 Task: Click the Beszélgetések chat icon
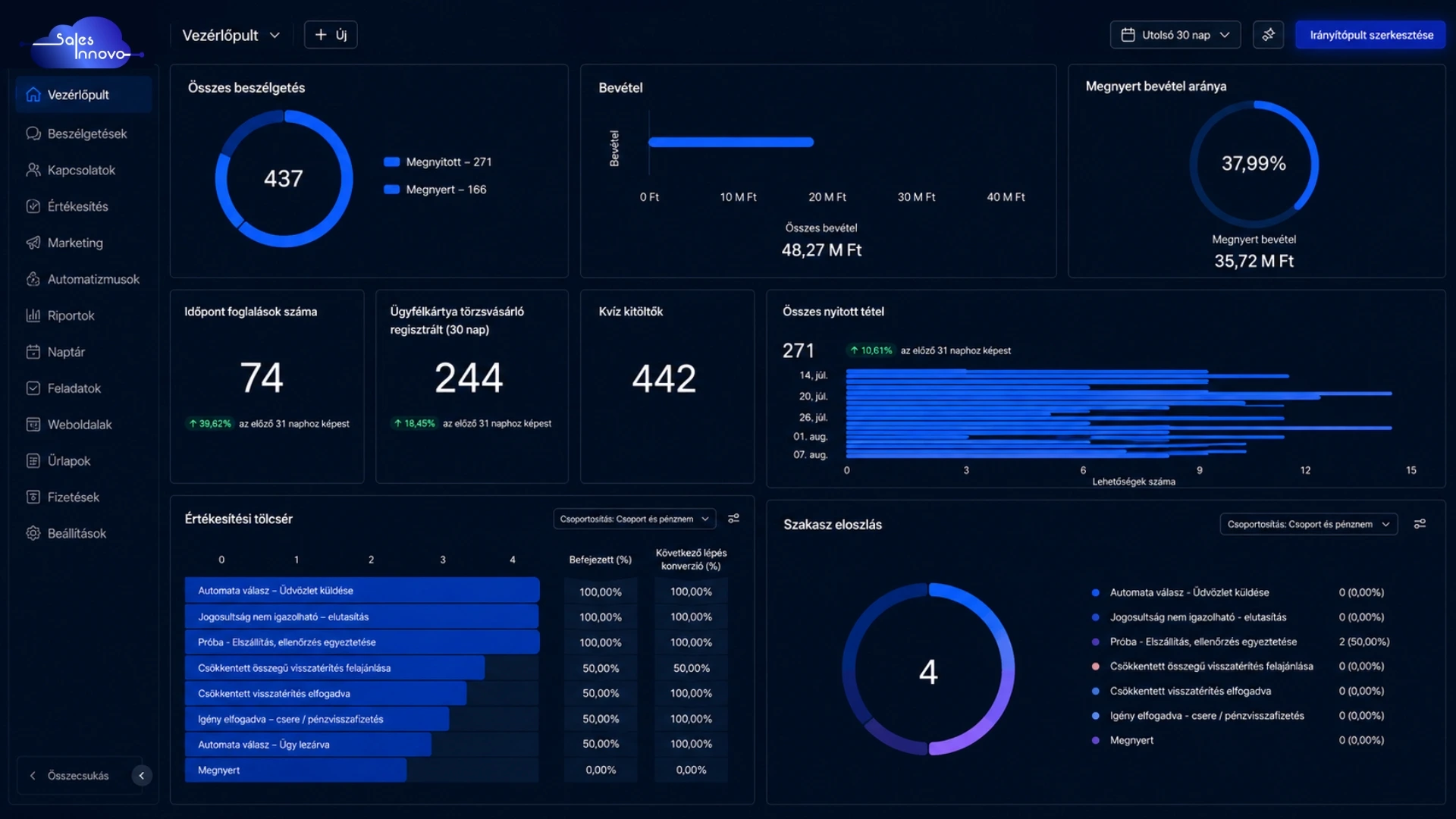(33, 133)
